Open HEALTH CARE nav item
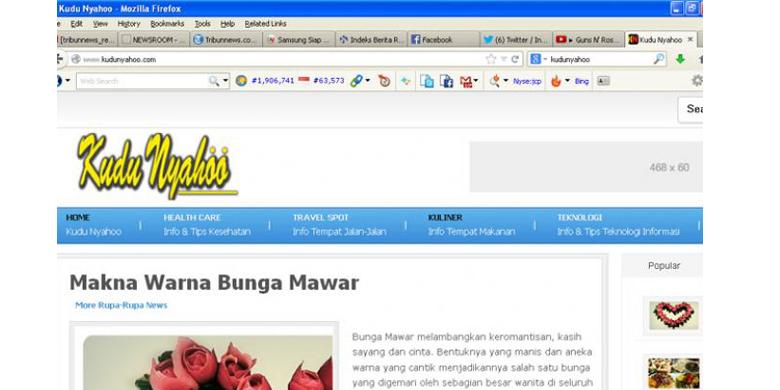The height and width of the screenshot is (390, 780). coord(207,225)
